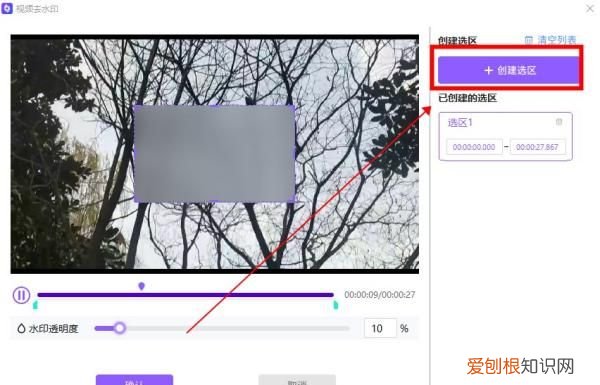The height and width of the screenshot is (385, 600).
Task: Delete 选区1 with its trash icon
Action: (x=559, y=122)
